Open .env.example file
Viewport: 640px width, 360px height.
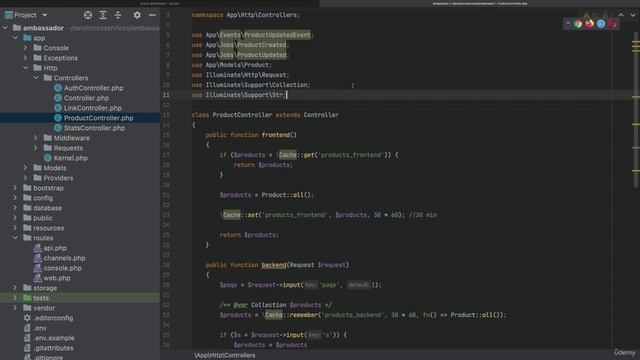[x=54, y=338]
